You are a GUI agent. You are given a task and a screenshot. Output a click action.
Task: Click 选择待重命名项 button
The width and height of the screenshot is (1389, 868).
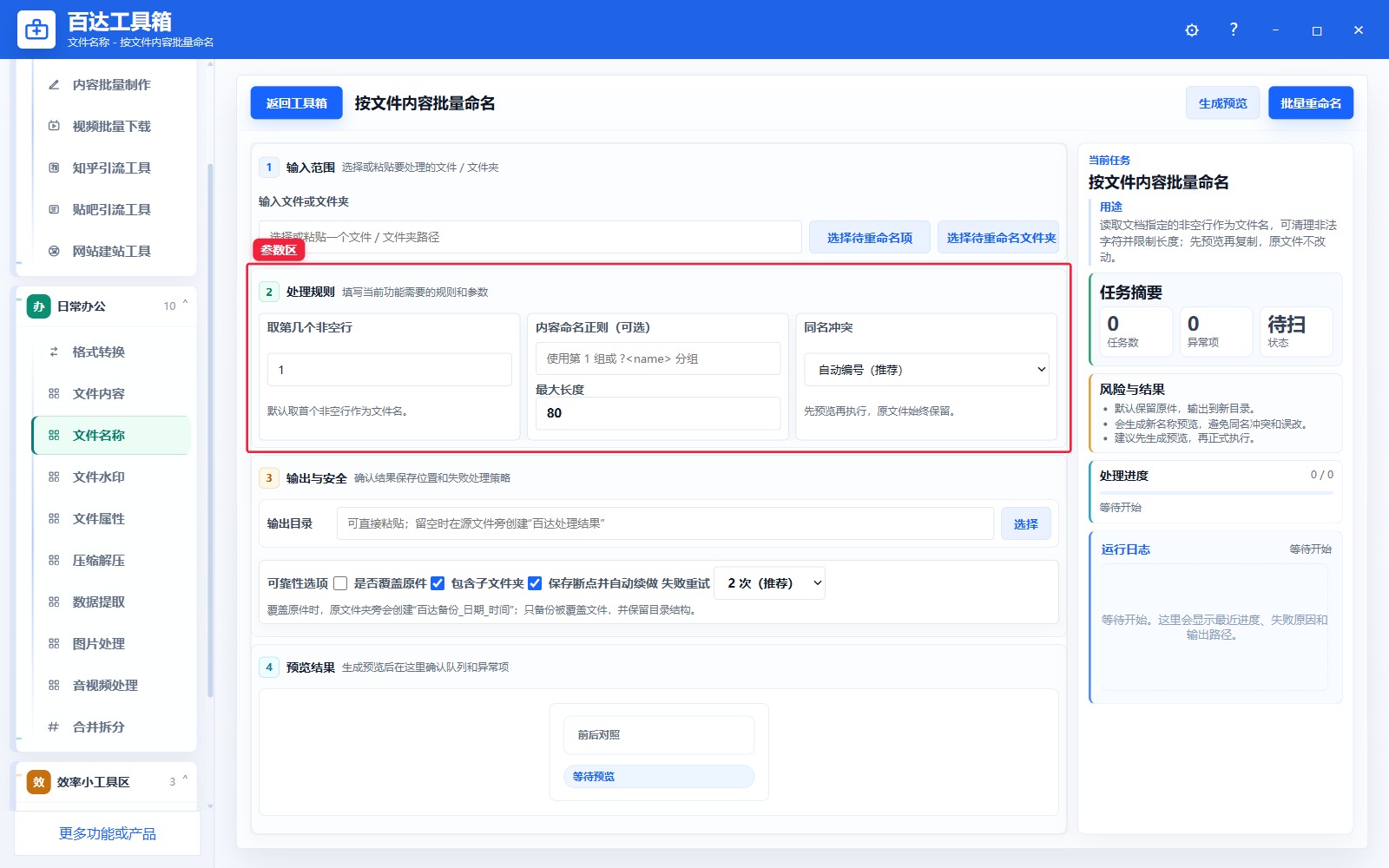pyautogui.click(x=870, y=237)
